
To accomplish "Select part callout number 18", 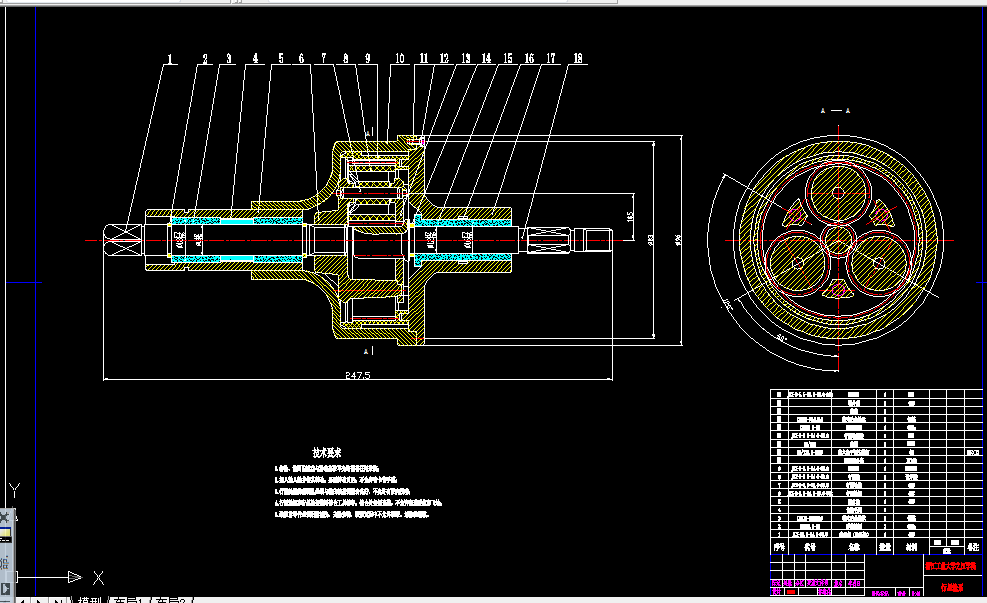I will pyautogui.click(x=578, y=59).
